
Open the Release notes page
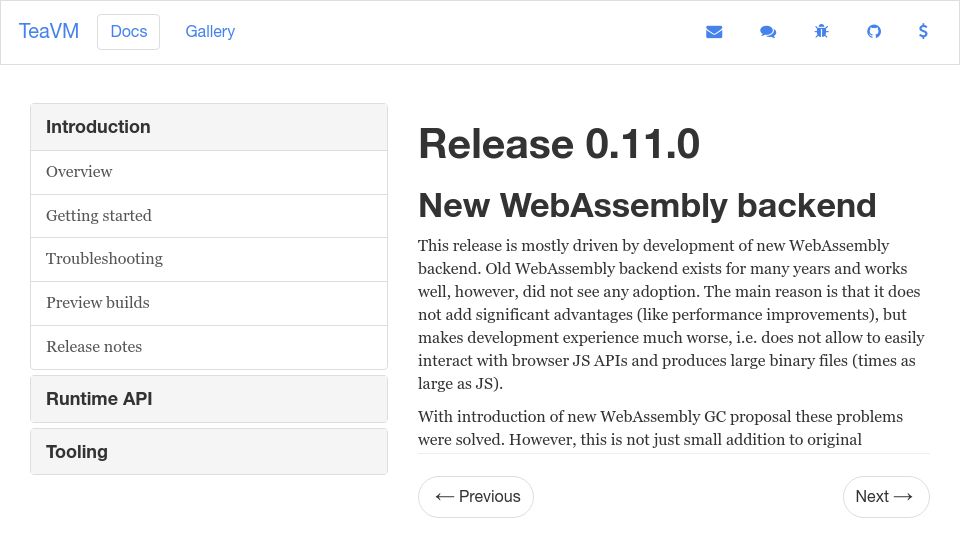click(209, 347)
